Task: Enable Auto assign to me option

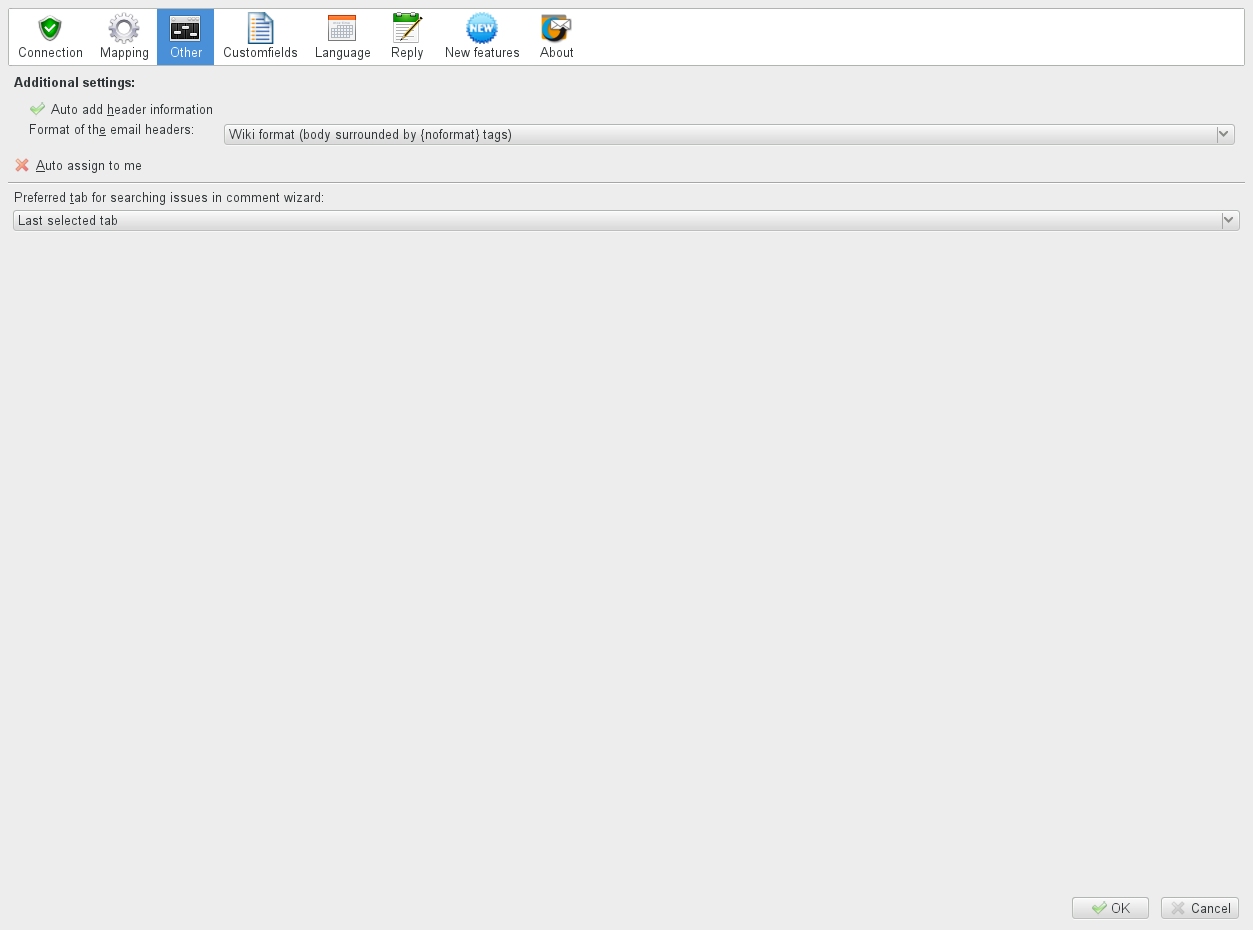Action: pos(22,165)
